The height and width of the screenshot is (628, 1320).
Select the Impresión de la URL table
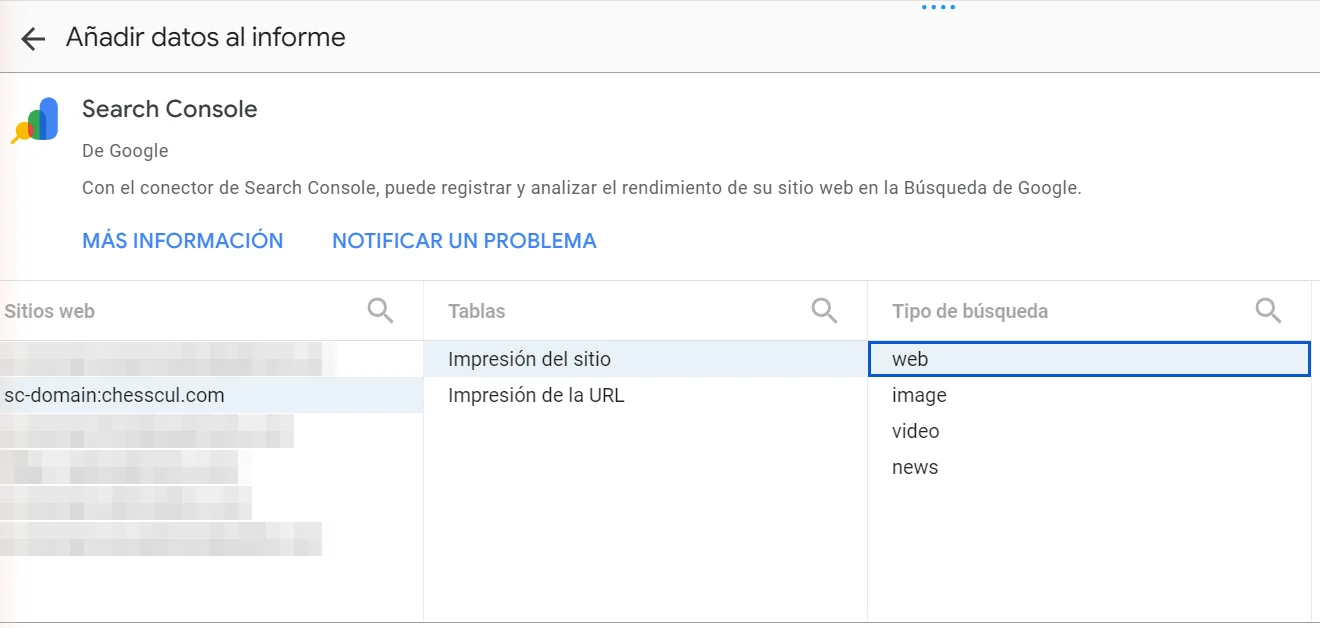(x=645, y=395)
